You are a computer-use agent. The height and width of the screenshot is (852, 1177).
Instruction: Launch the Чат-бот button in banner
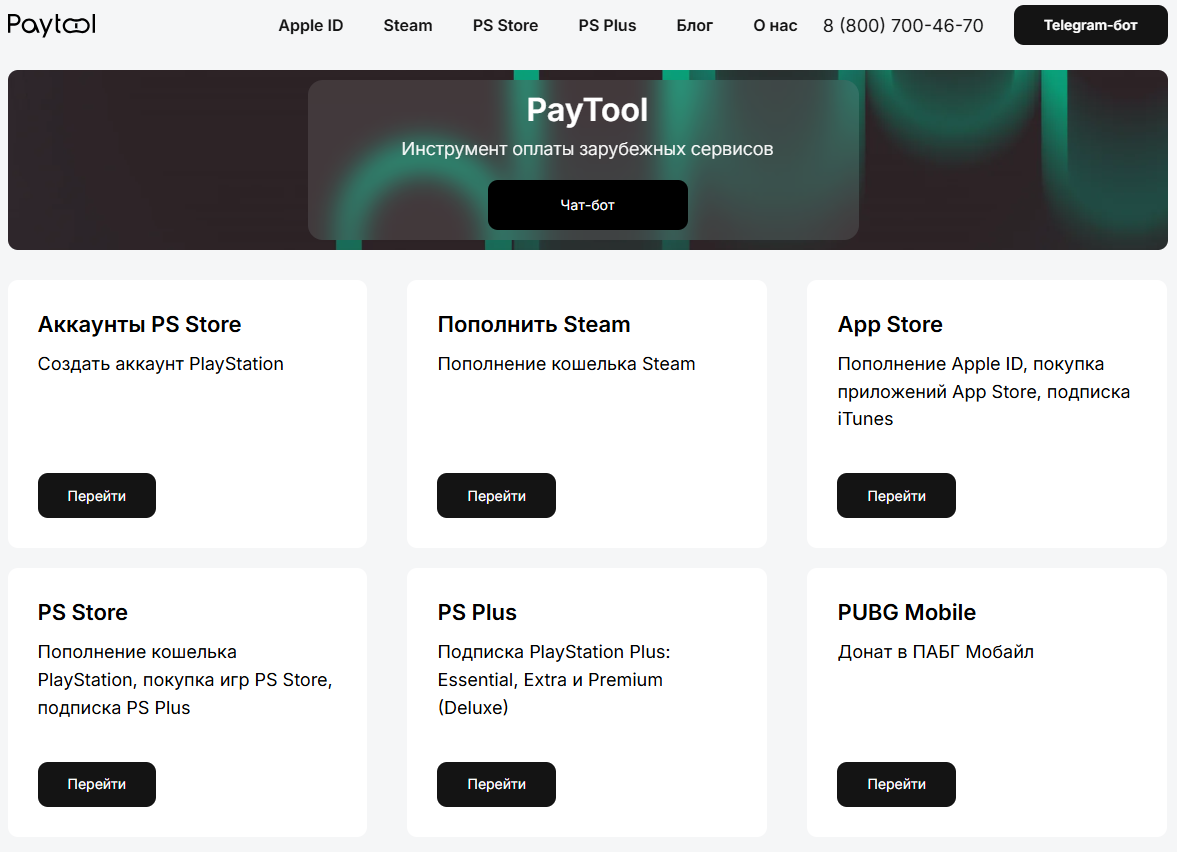point(587,205)
